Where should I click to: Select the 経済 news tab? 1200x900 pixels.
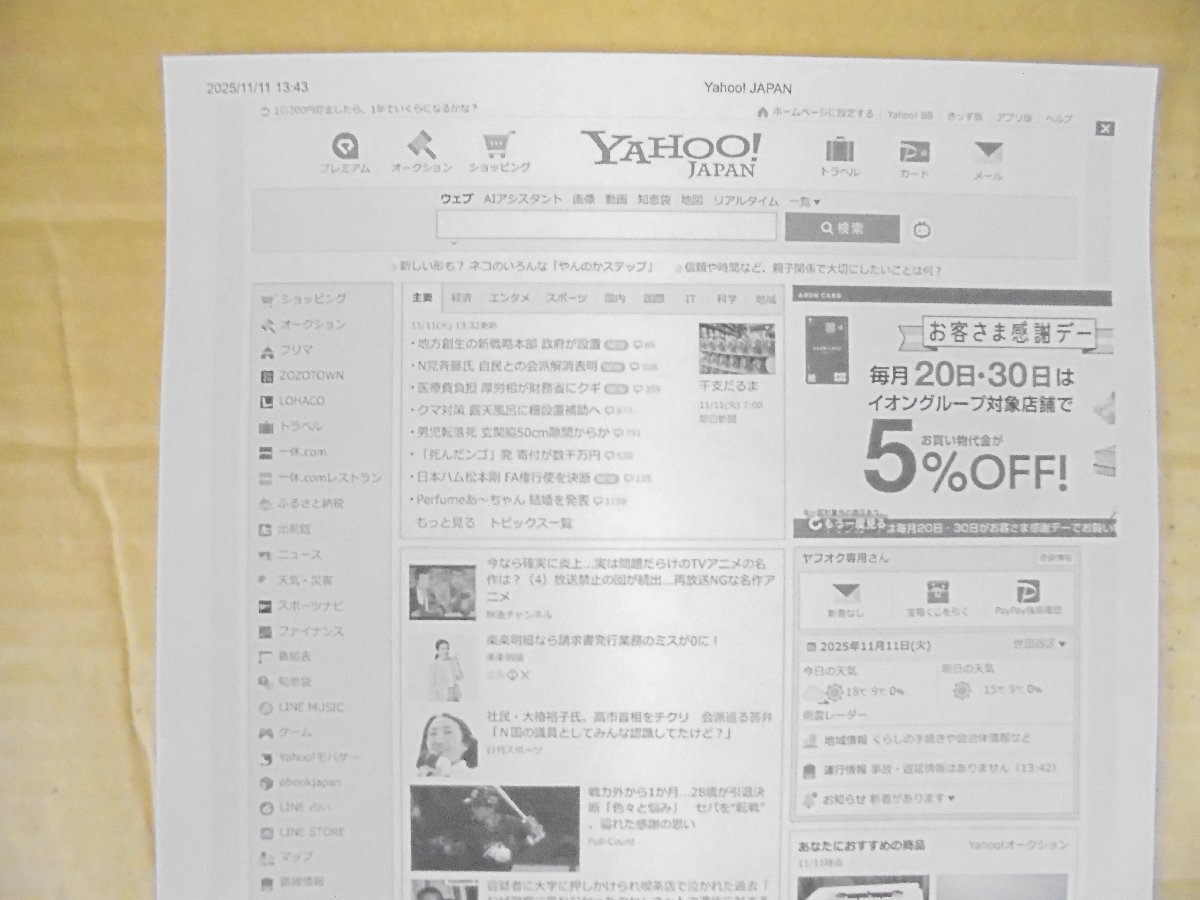click(461, 298)
